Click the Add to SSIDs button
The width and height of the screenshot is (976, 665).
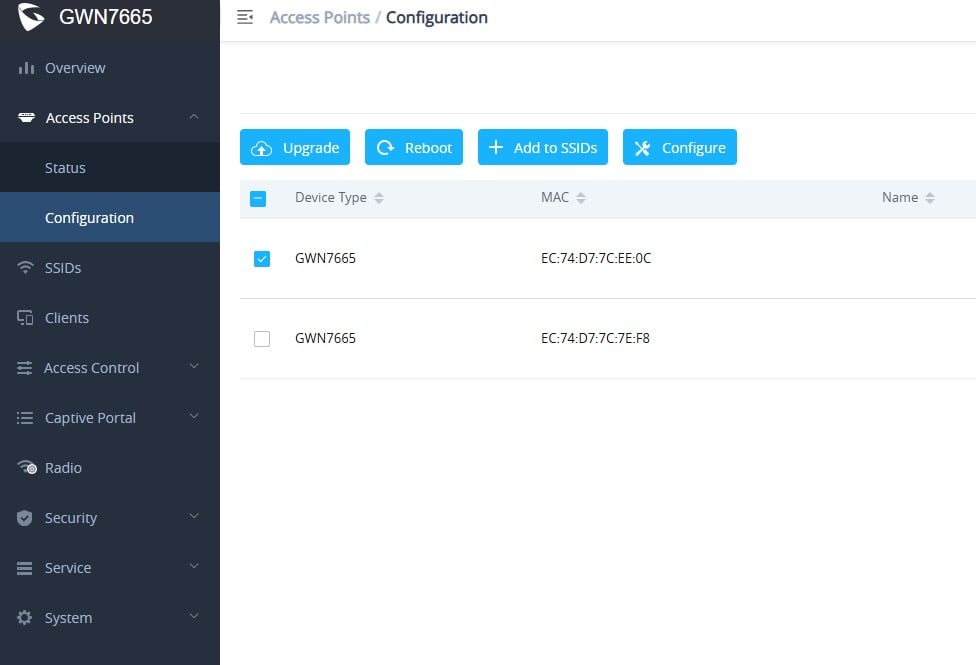pos(542,147)
